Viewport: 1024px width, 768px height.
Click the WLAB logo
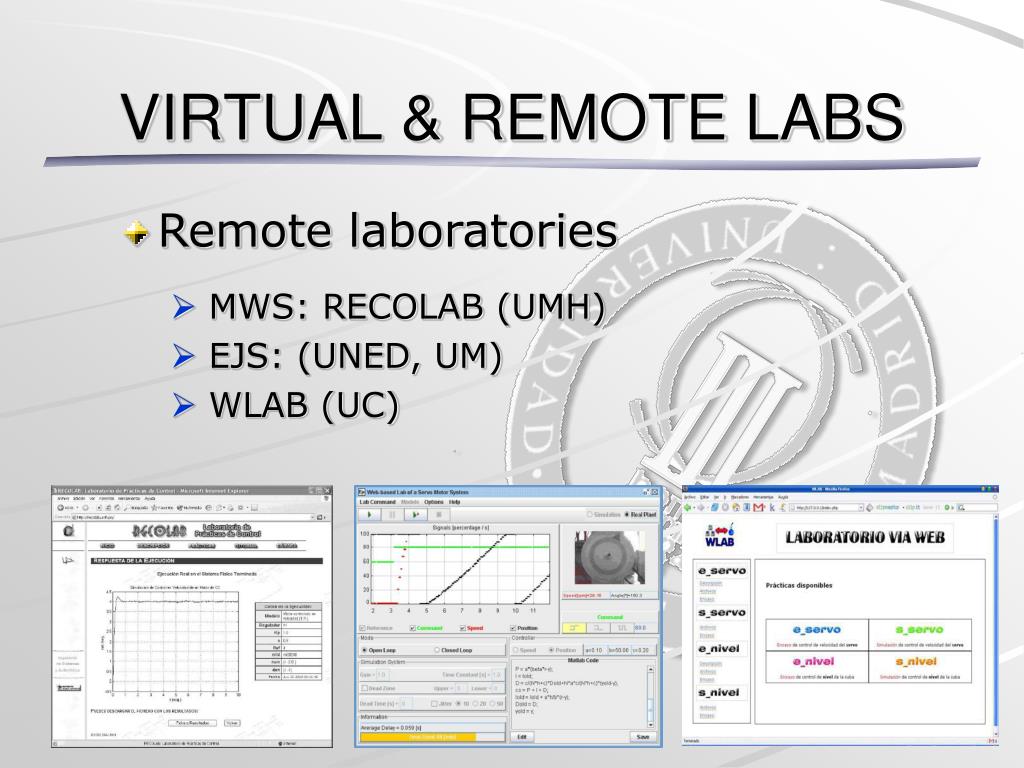tap(720, 536)
